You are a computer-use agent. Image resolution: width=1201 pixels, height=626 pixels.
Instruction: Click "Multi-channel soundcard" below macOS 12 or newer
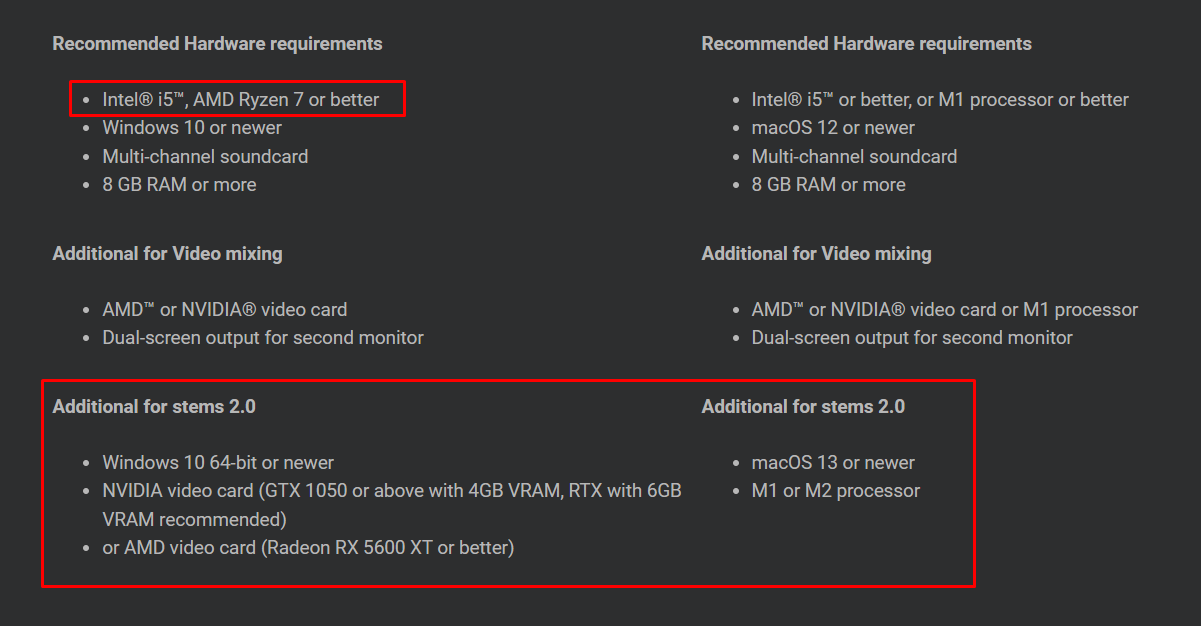pos(854,156)
